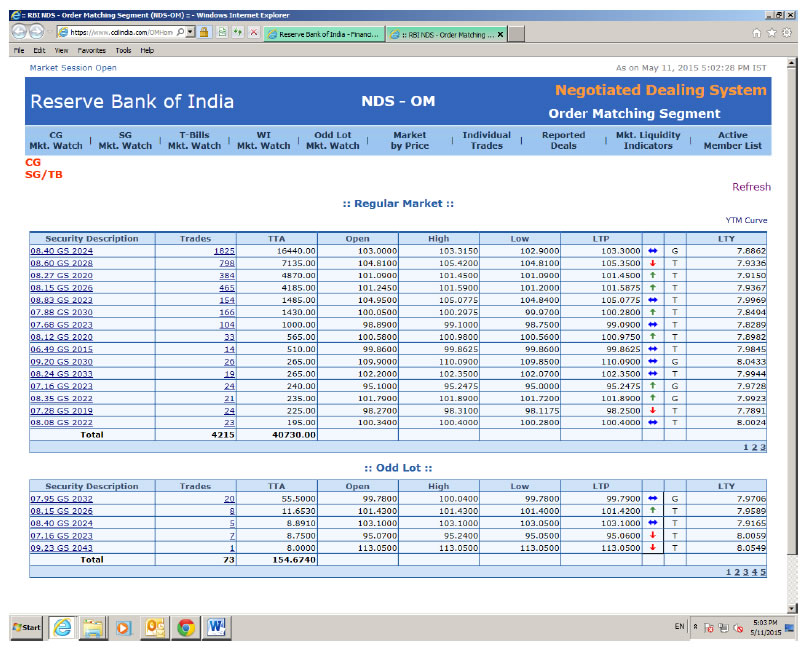Click the Refresh link
The width and height of the screenshot is (809, 652).
pyautogui.click(x=751, y=187)
